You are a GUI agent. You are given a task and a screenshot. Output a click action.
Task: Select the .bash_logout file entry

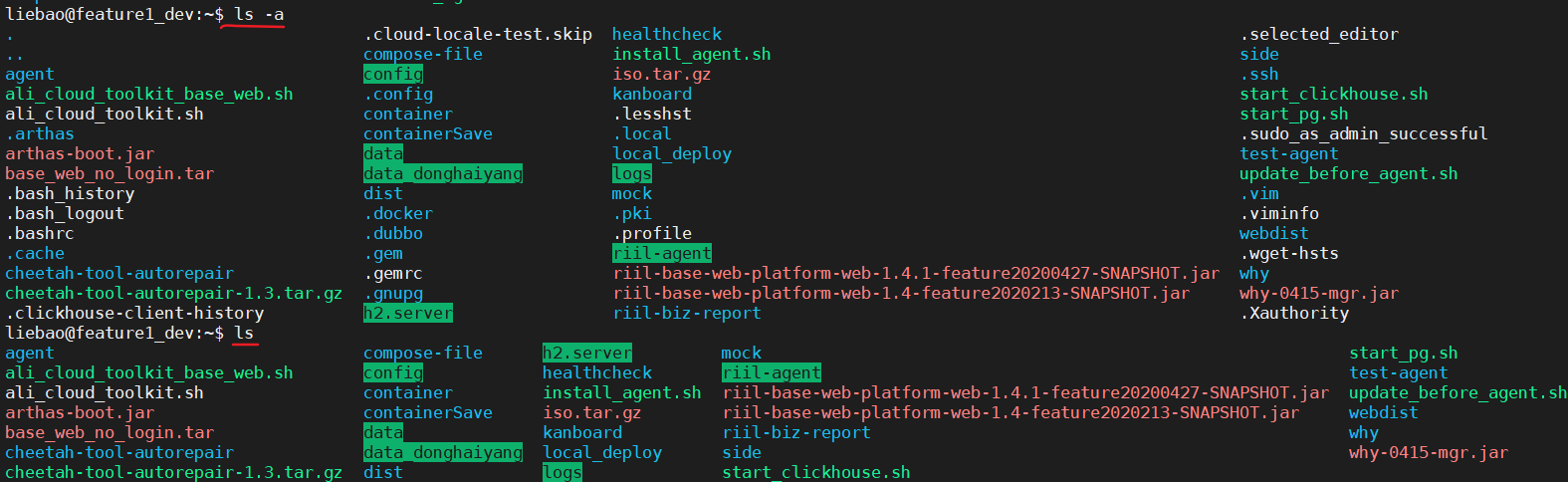point(65,213)
